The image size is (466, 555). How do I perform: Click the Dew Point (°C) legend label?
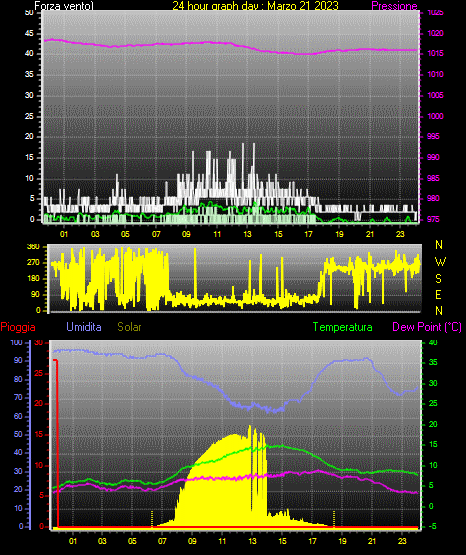click(427, 327)
